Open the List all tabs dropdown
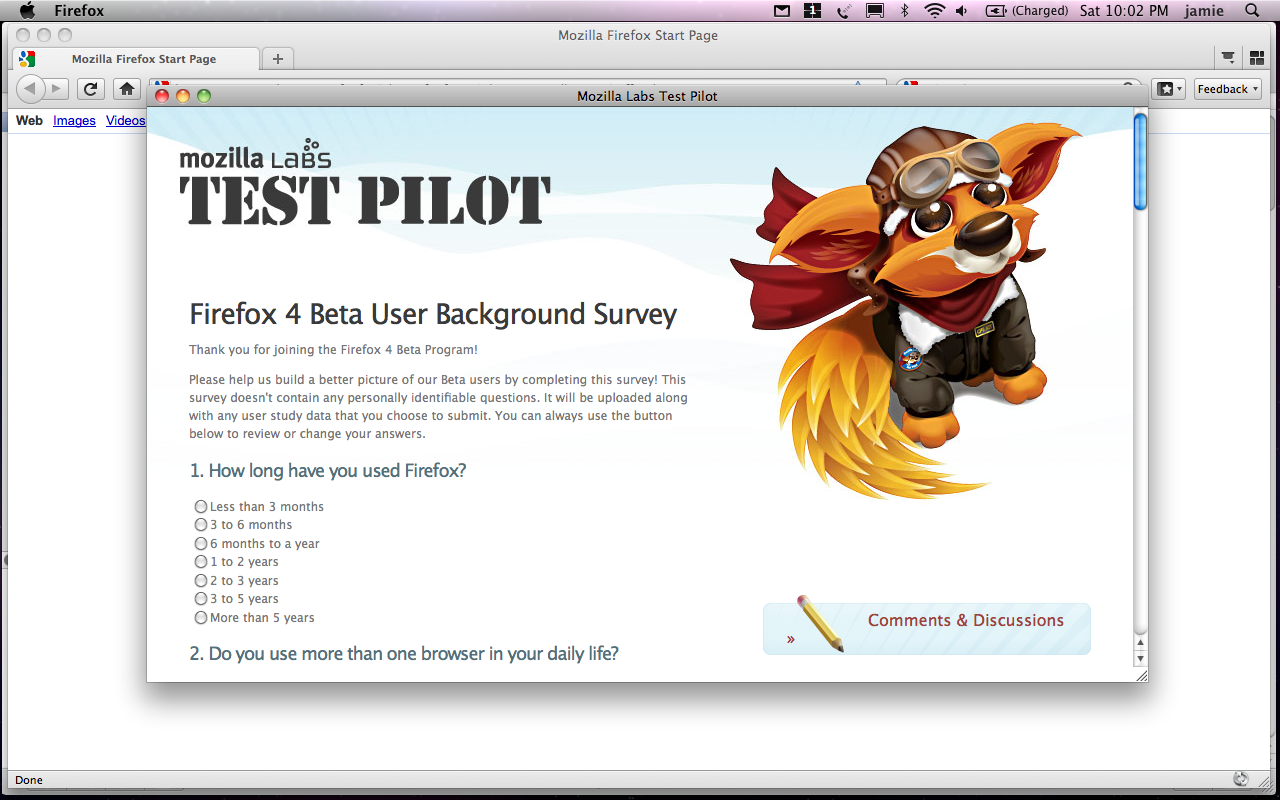 click(1228, 58)
